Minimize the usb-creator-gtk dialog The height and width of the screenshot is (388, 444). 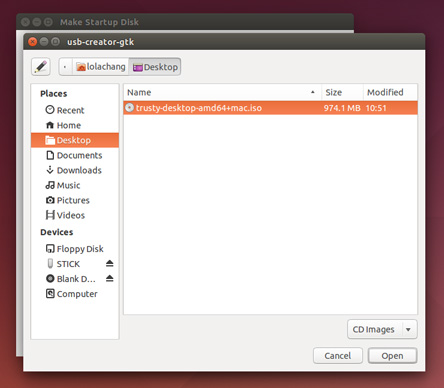(x=44, y=42)
